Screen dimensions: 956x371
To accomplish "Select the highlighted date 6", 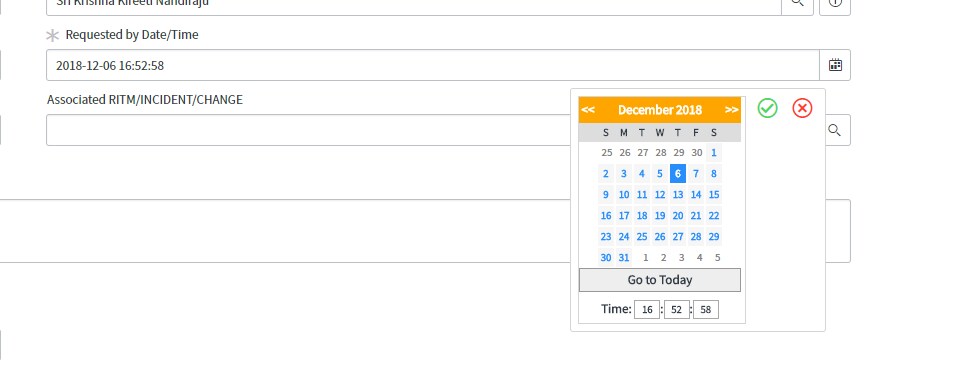I will (677, 174).
